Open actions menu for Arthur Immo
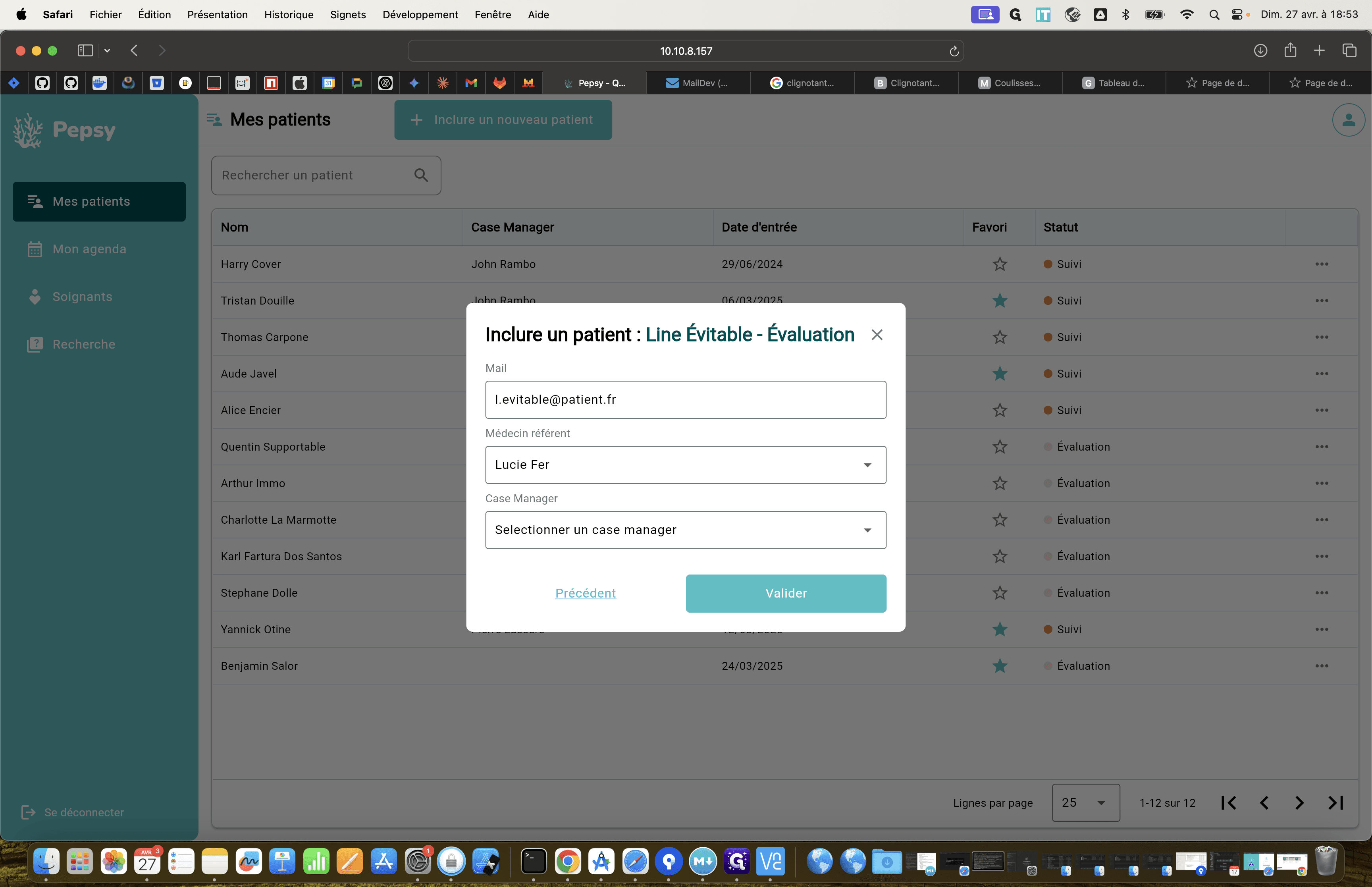The height and width of the screenshot is (887, 1372). coord(1321,483)
